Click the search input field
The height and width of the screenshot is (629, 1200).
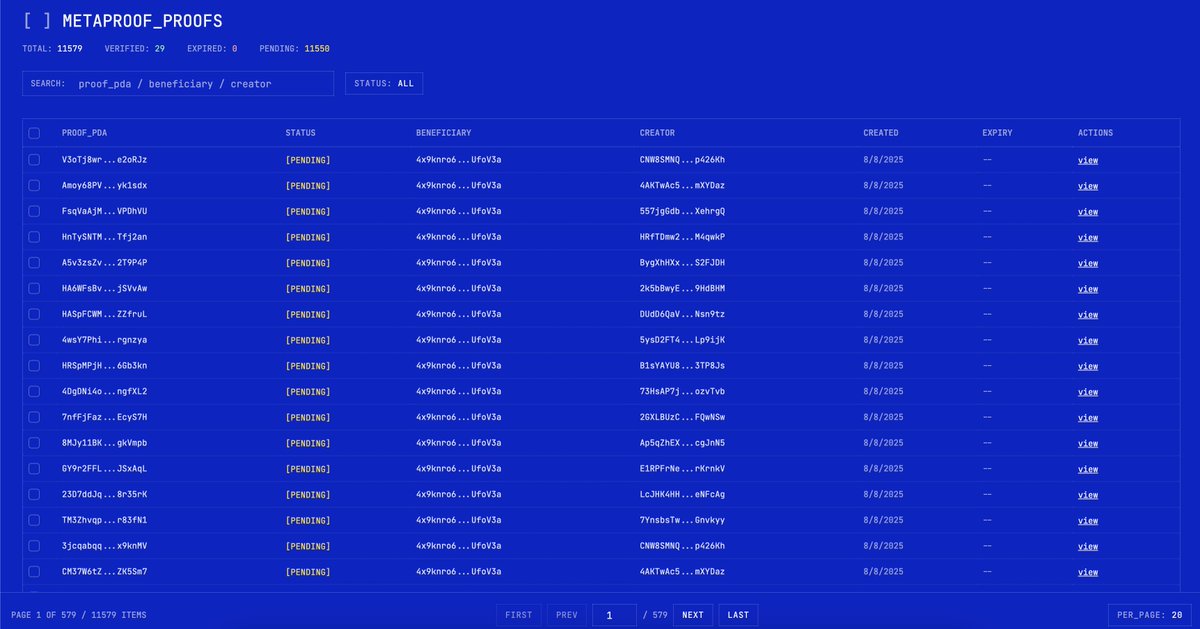tap(178, 83)
